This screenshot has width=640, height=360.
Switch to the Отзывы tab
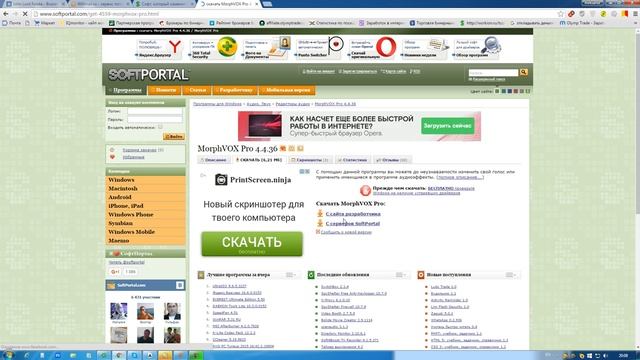[x=392, y=160]
